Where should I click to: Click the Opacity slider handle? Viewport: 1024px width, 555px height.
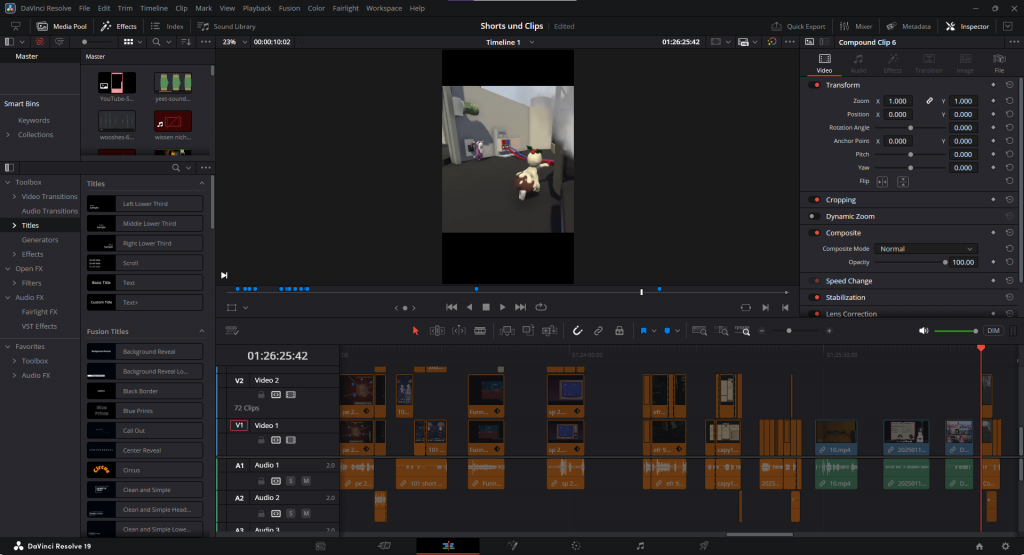(x=945, y=262)
